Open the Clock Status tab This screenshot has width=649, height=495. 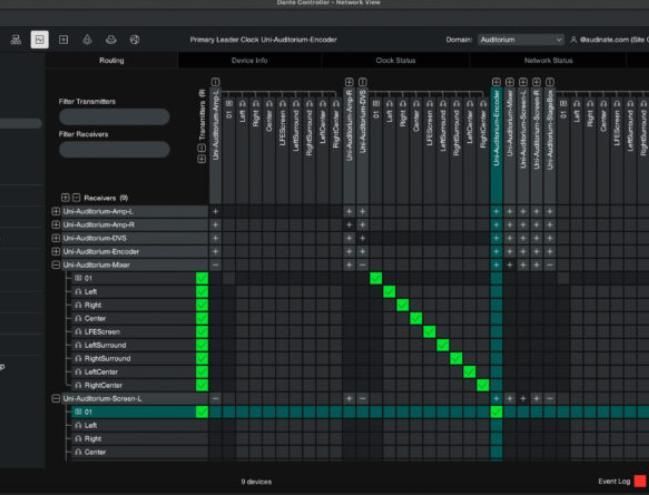coord(395,61)
